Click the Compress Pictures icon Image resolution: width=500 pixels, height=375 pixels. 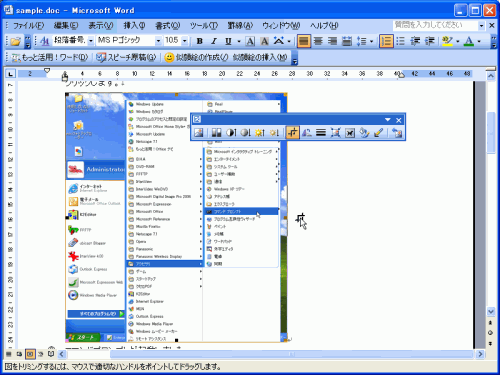click(335, 133)
